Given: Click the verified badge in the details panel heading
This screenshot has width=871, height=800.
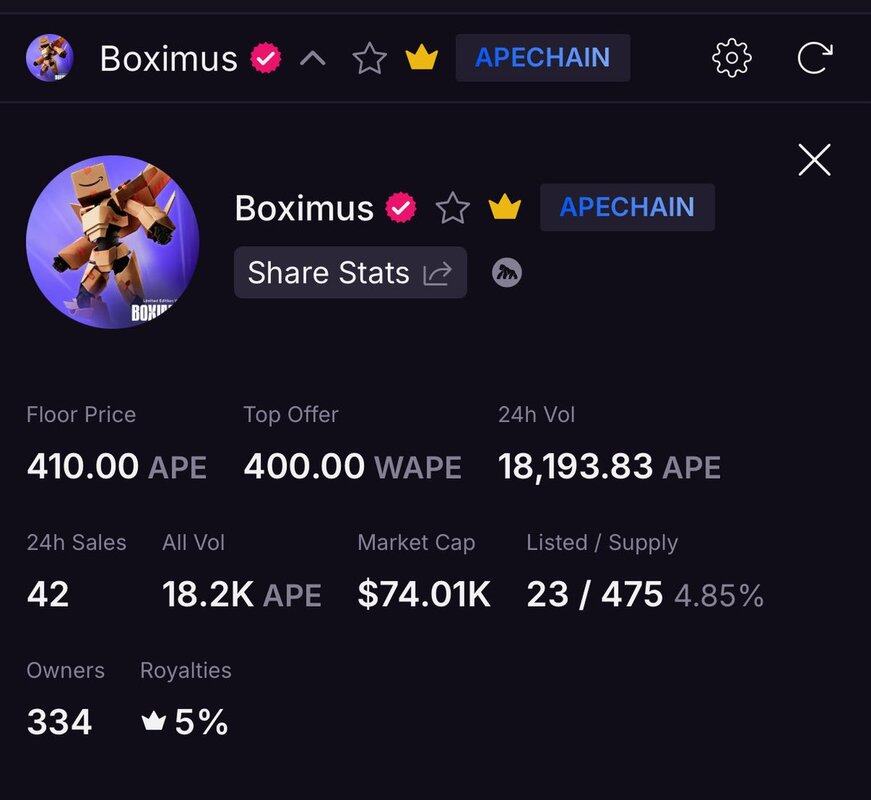Looking at the screenshot, I should tap(402, 208).
